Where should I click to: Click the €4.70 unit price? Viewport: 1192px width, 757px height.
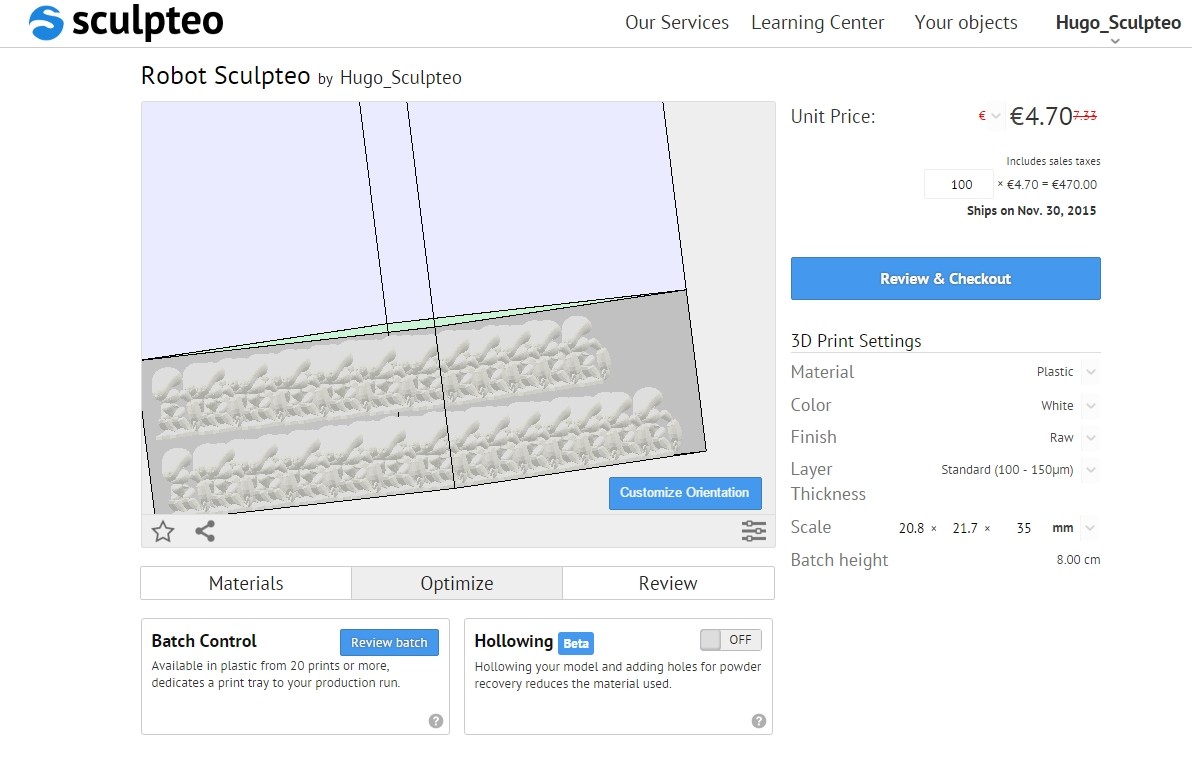click(x=1041, y=116)
